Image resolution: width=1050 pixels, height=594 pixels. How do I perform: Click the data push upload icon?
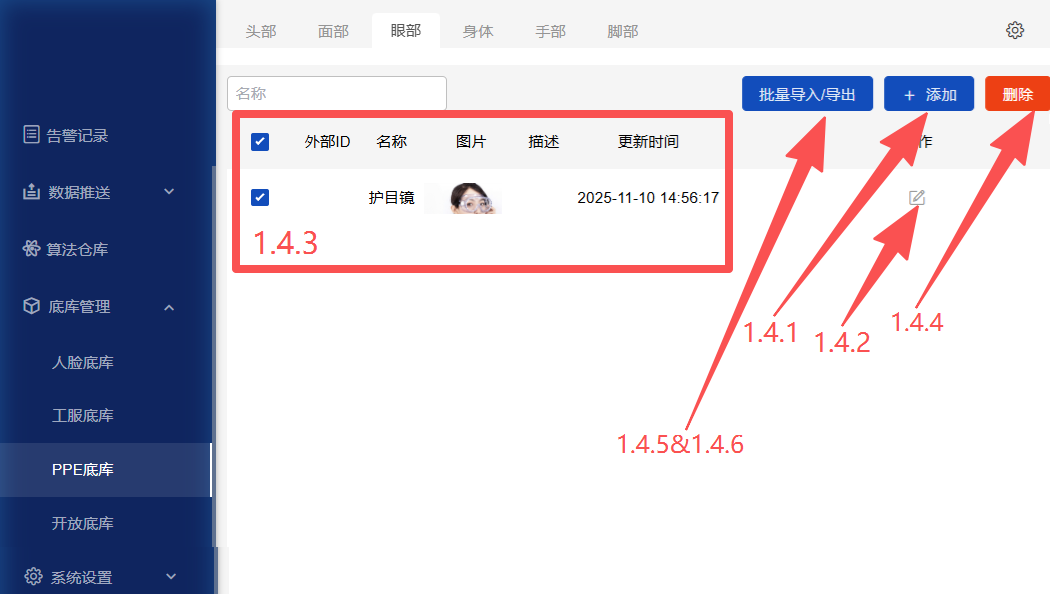pyautogui.click(x=32, y=191)
